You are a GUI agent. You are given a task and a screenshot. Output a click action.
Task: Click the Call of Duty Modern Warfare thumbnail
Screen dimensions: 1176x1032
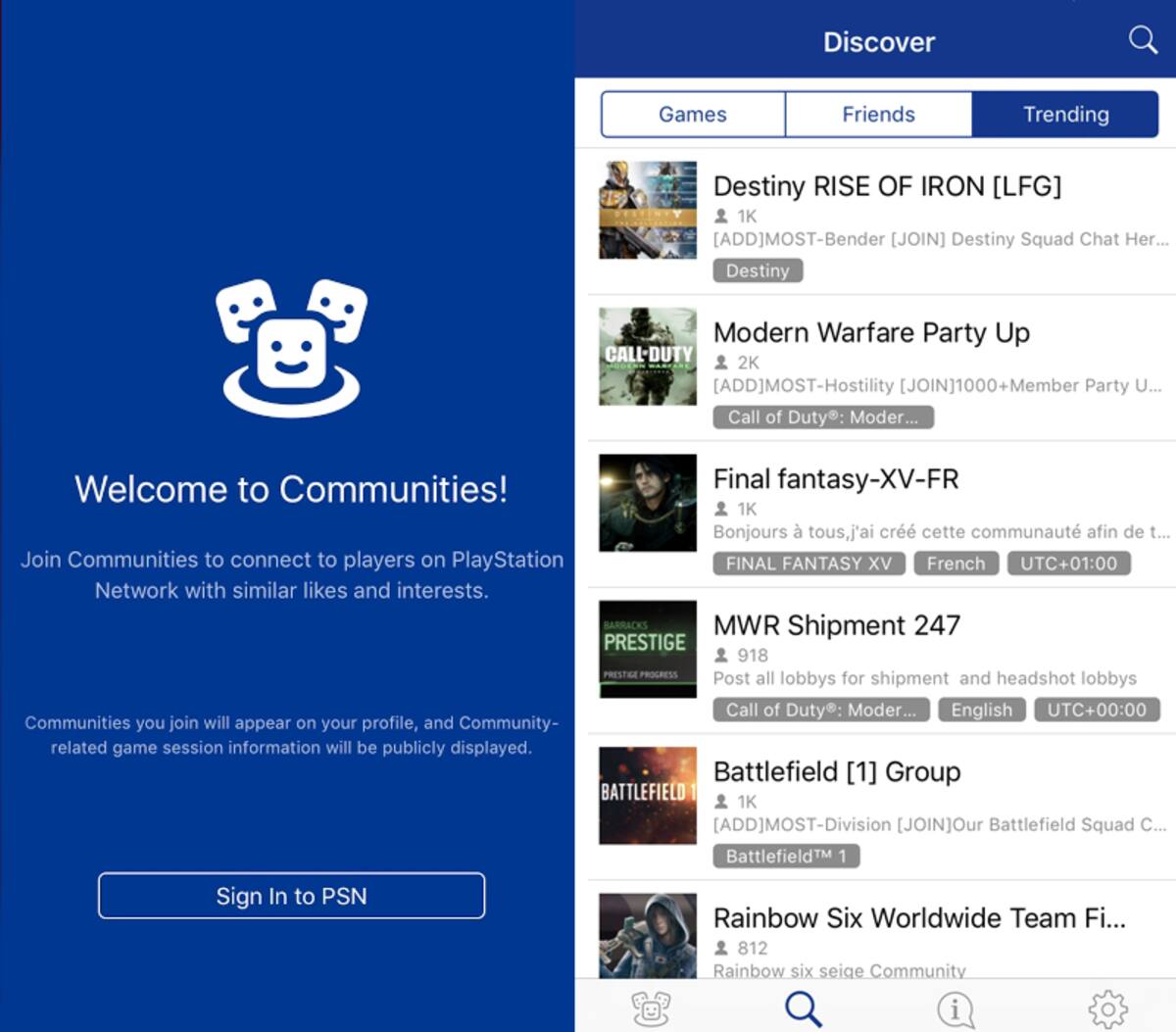648,357
